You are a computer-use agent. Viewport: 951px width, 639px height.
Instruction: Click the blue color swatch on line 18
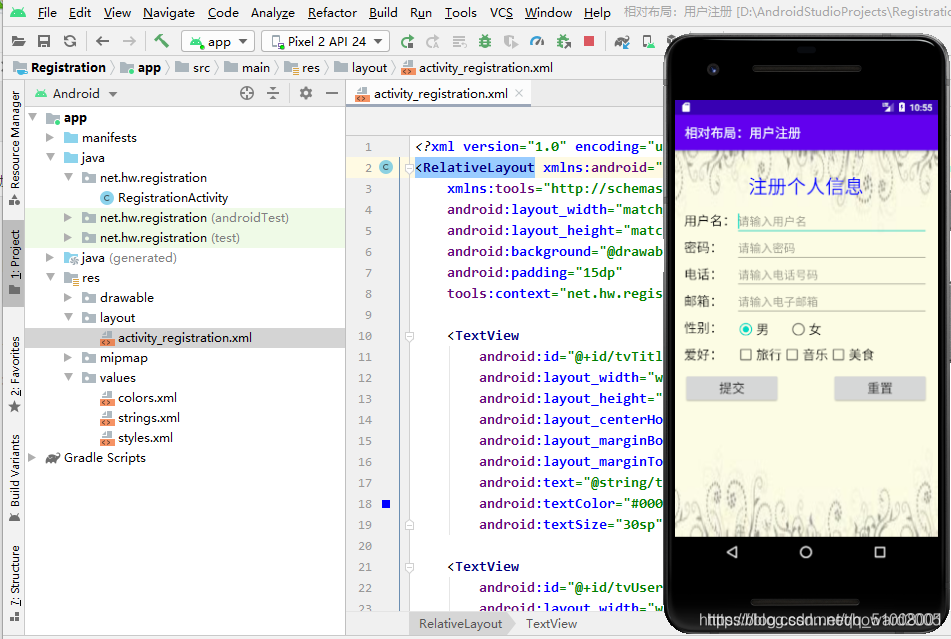(386, 504)
